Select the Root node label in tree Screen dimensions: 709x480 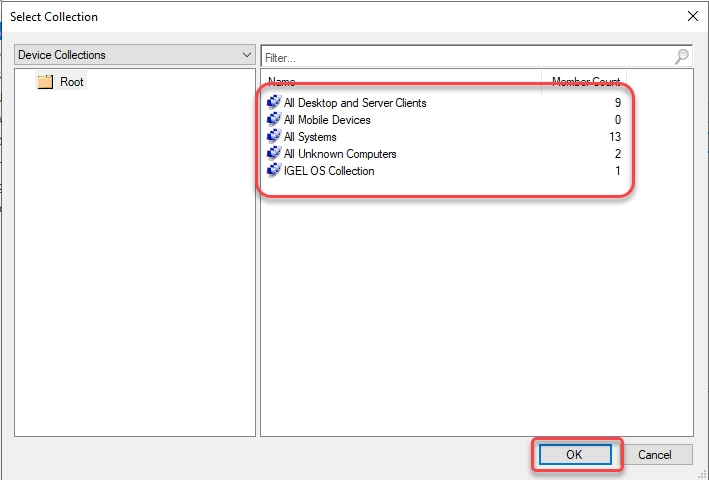pyautogui.click(x=72, y=82)
